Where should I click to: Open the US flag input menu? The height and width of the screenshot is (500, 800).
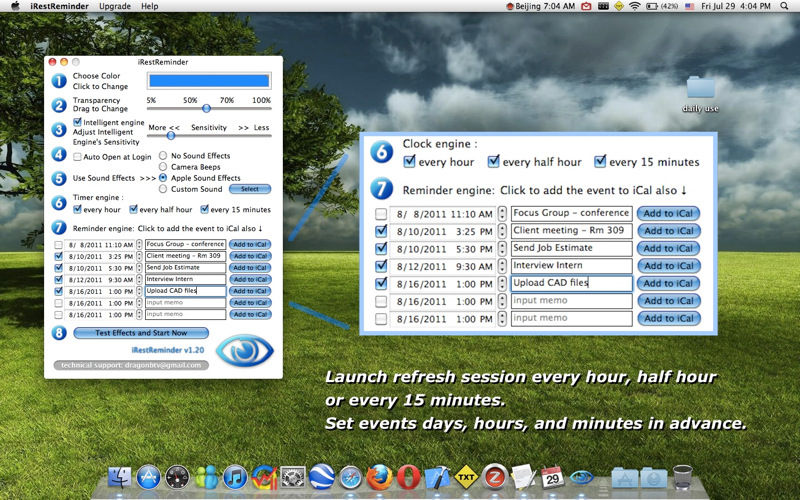point(690,6)
